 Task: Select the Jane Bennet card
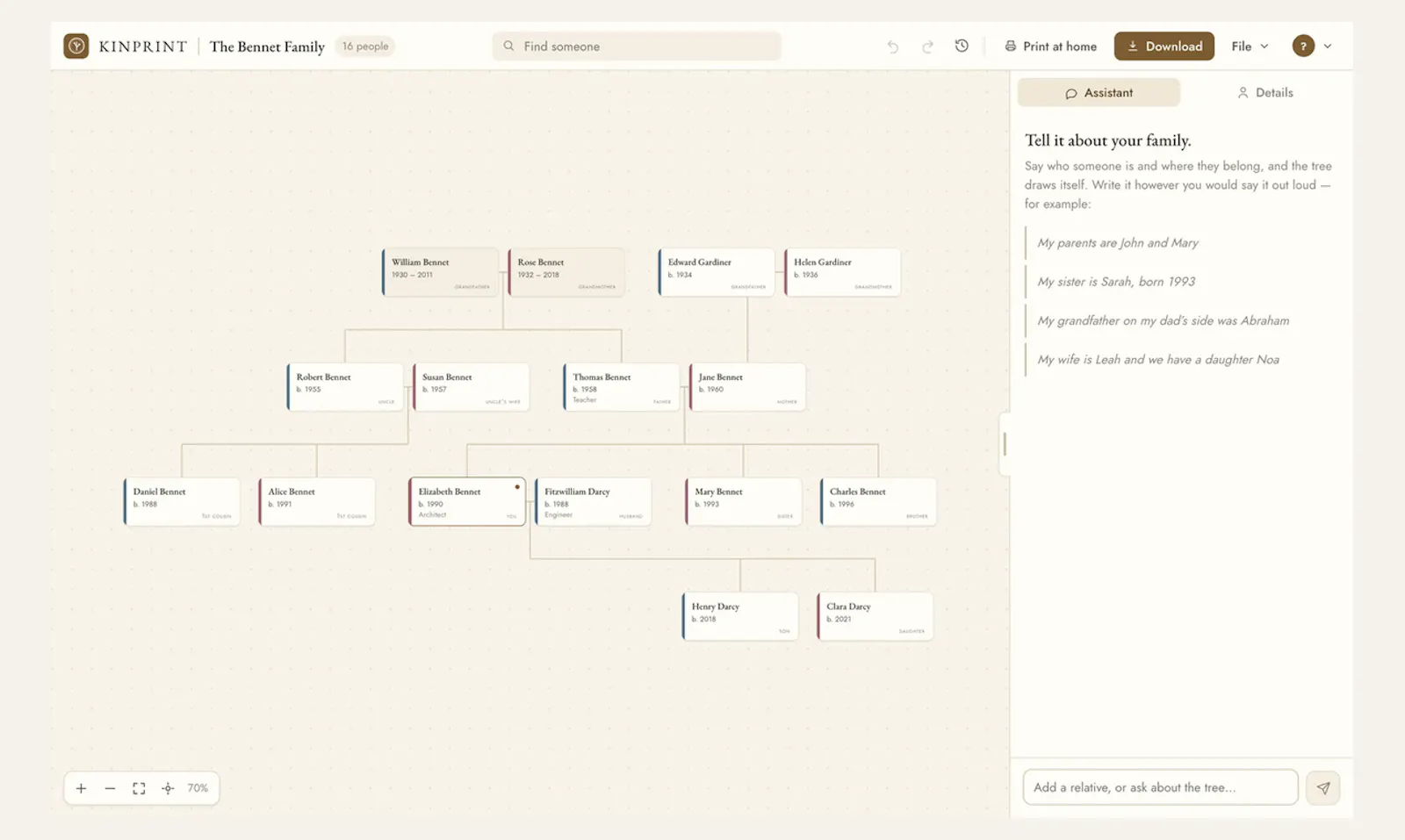[x=747, y=387]
